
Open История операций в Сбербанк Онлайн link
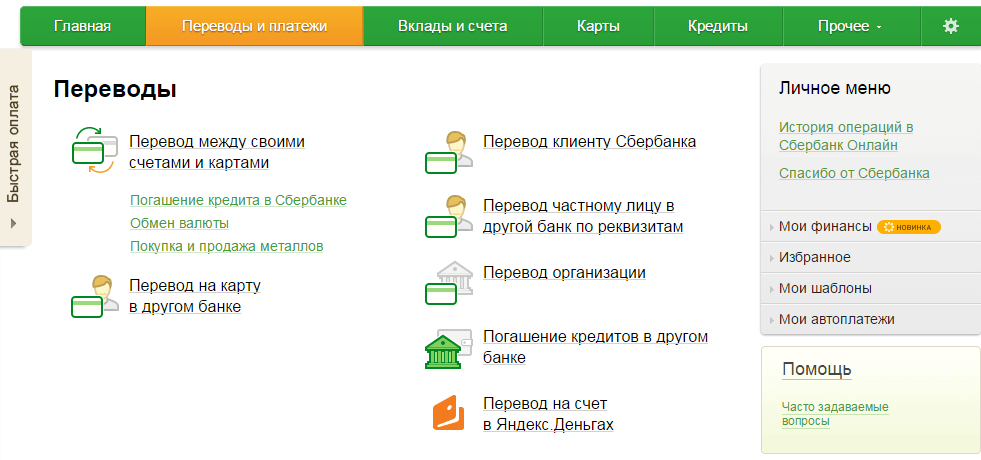click(846, 136)
